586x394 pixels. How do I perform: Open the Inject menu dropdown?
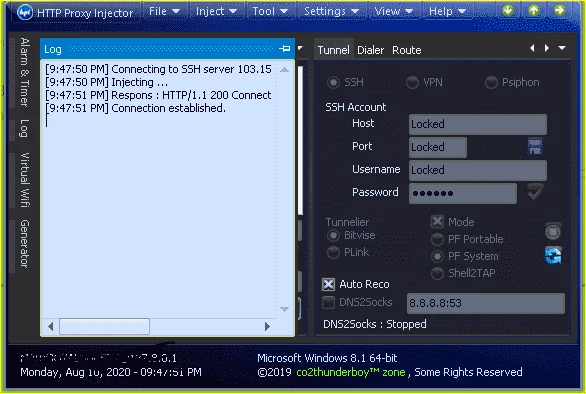click(216, 11)
